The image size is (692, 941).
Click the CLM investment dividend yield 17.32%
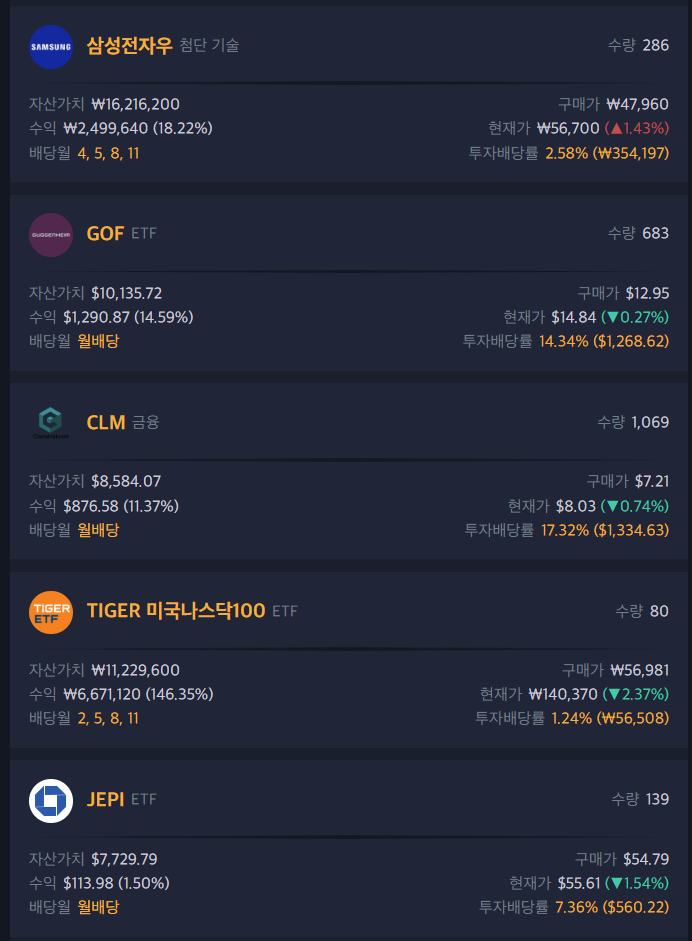[565, 530]
